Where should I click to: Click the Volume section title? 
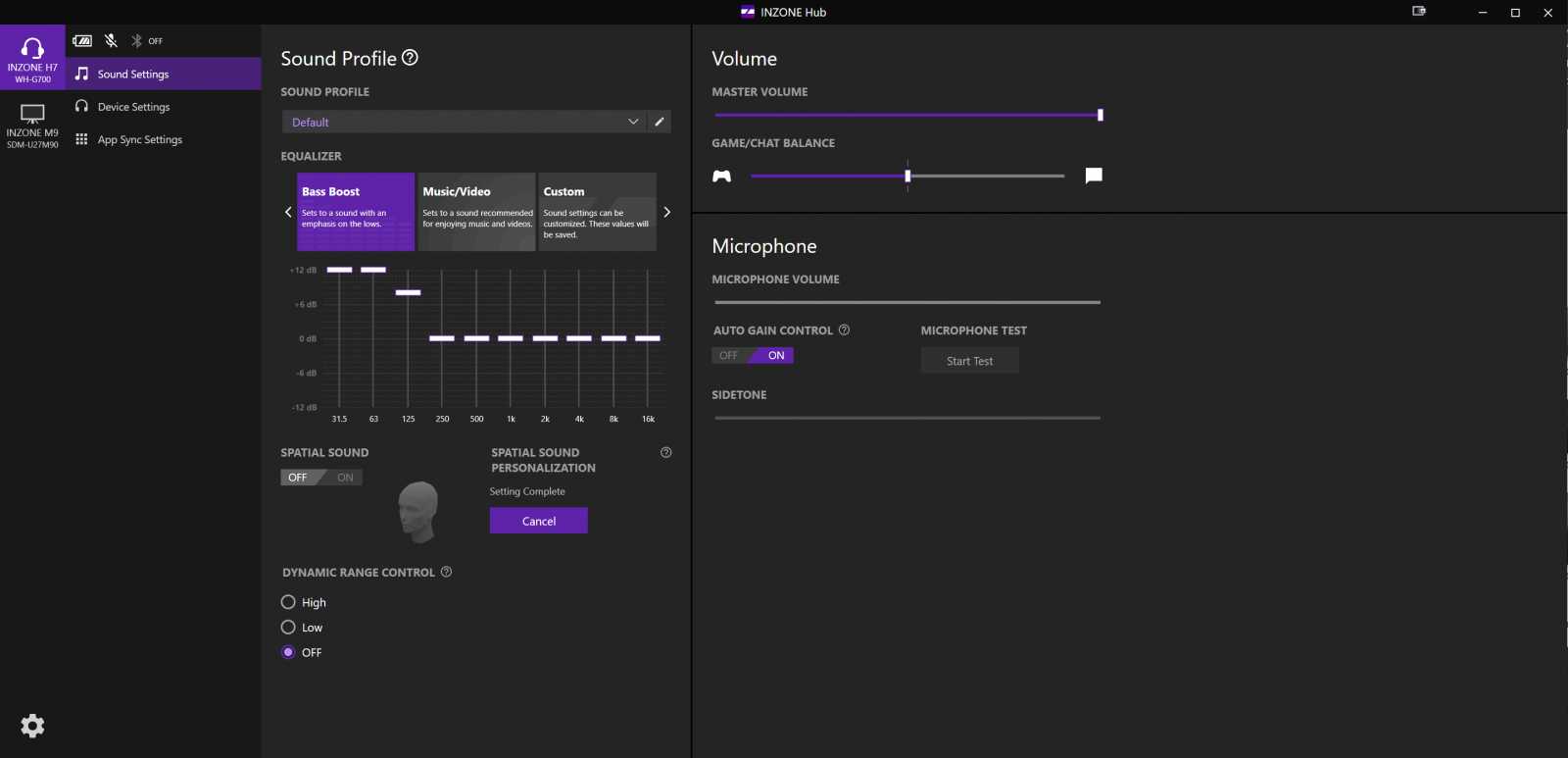[744, 59]
